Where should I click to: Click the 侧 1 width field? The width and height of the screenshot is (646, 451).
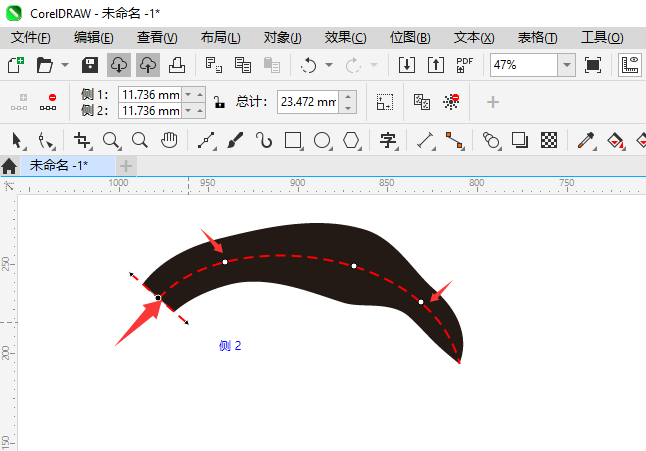tap(150, 95)
